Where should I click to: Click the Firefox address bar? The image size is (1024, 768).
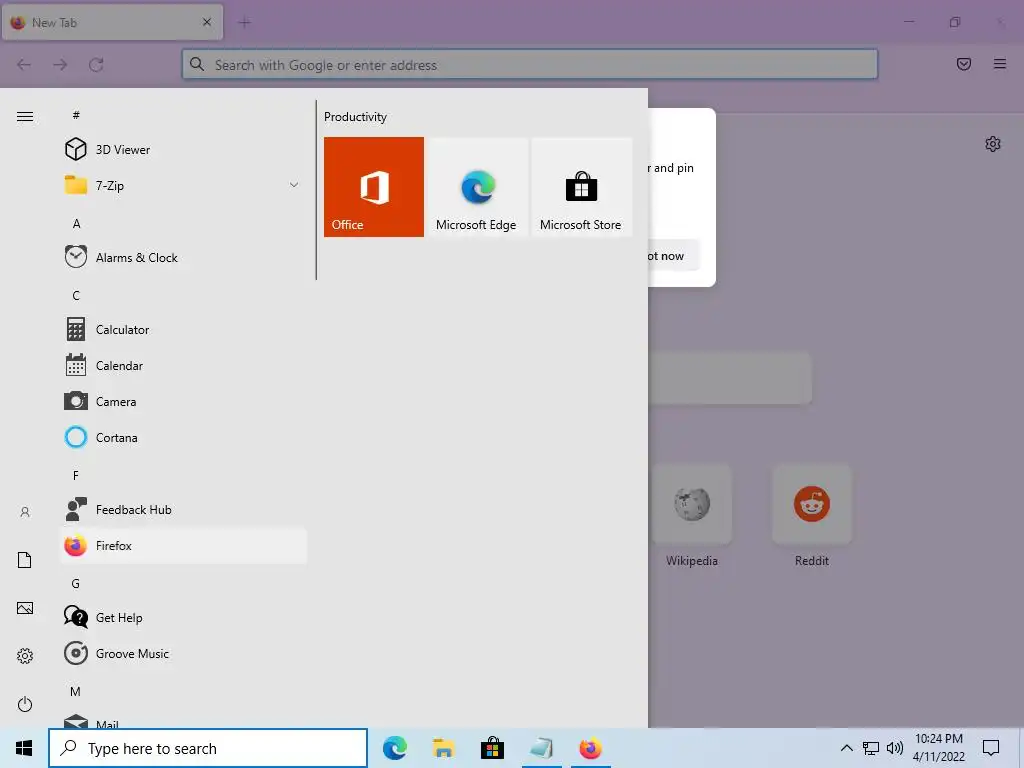(530, 65)
